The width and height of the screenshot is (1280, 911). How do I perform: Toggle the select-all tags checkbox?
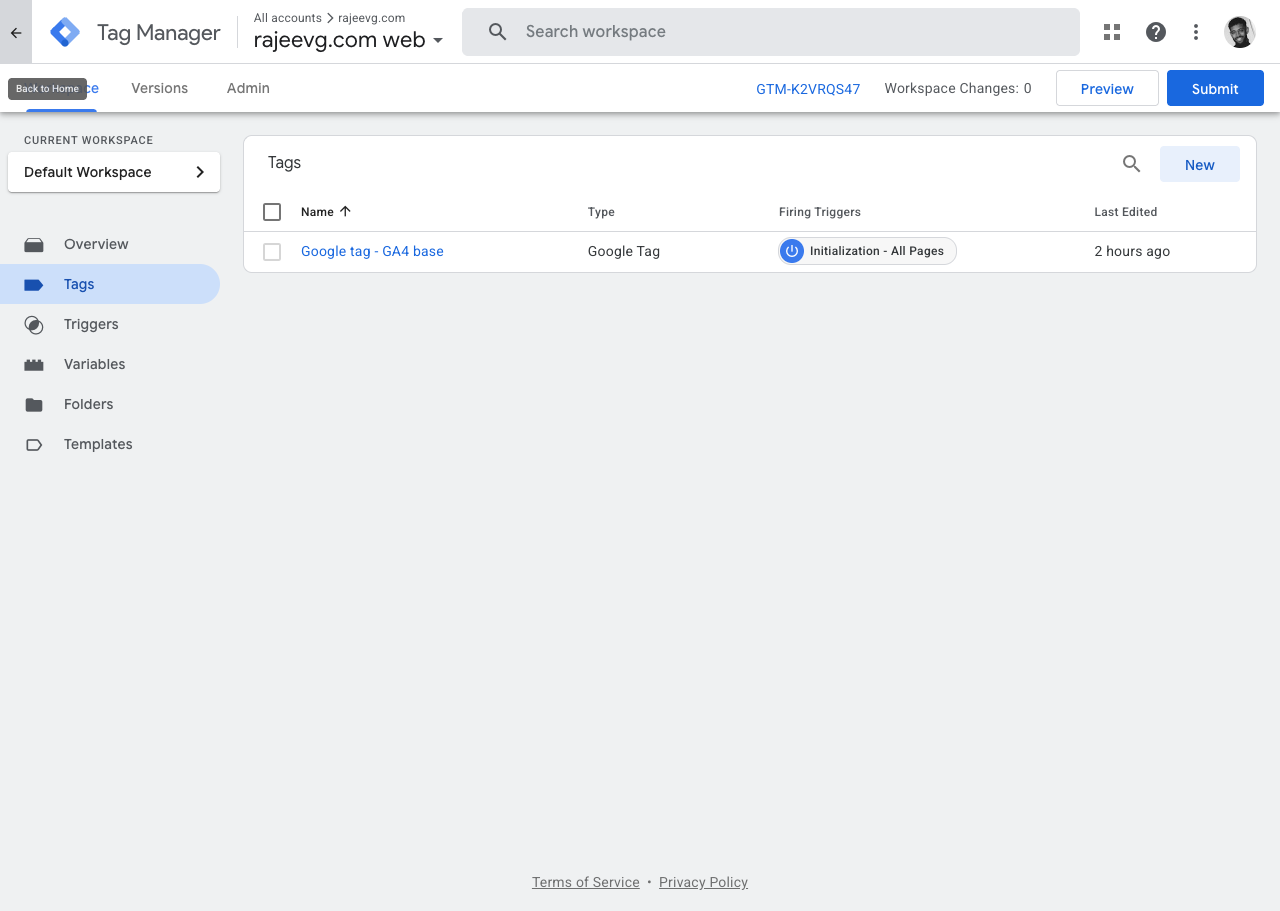click(x=272, y=211)
